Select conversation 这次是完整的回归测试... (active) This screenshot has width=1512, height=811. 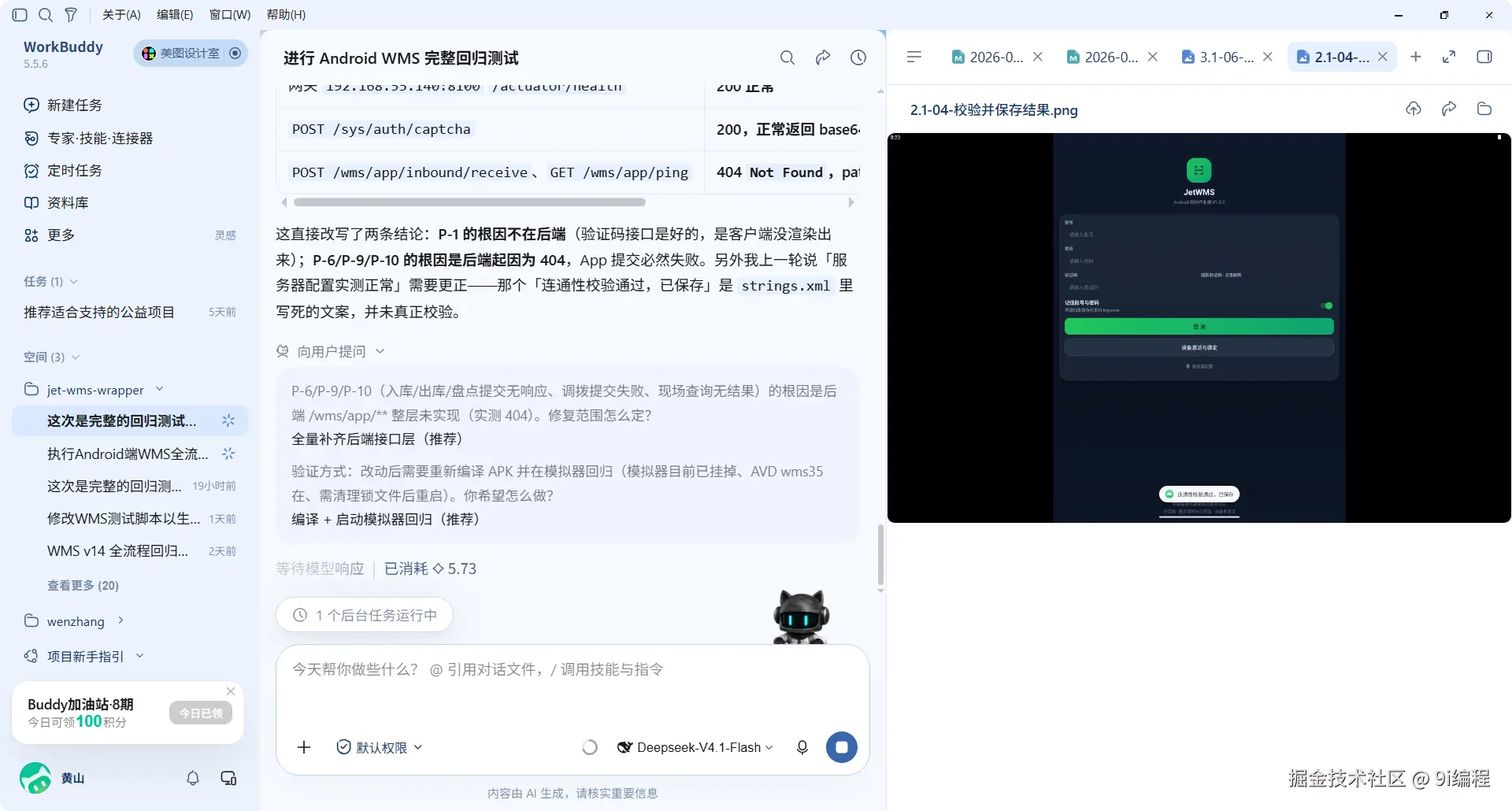click(x=130, y=421)
